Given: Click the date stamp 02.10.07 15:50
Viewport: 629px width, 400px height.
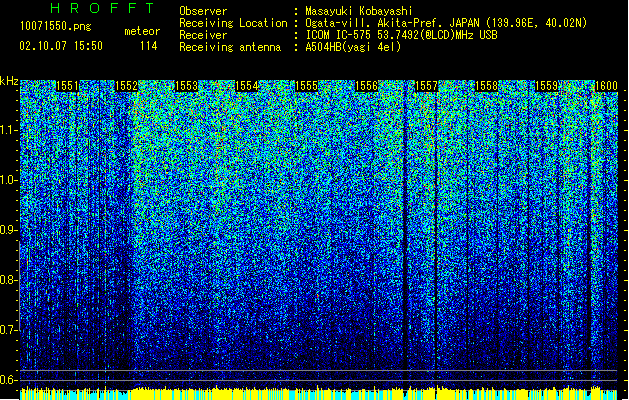Looking at the screenshot, I should click(x=61, y=46).
